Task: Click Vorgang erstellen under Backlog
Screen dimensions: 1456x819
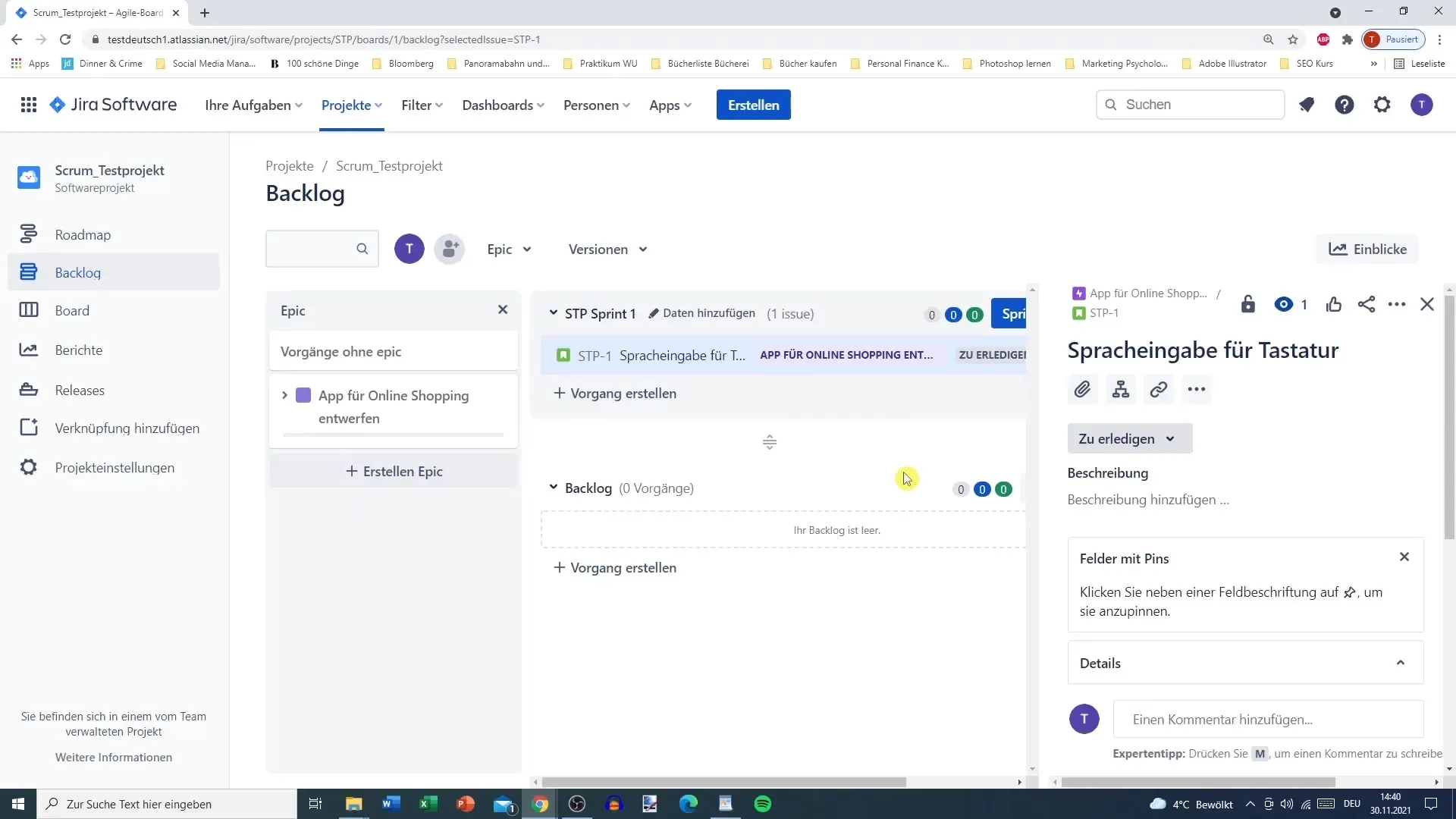Action: pos(615,568)
